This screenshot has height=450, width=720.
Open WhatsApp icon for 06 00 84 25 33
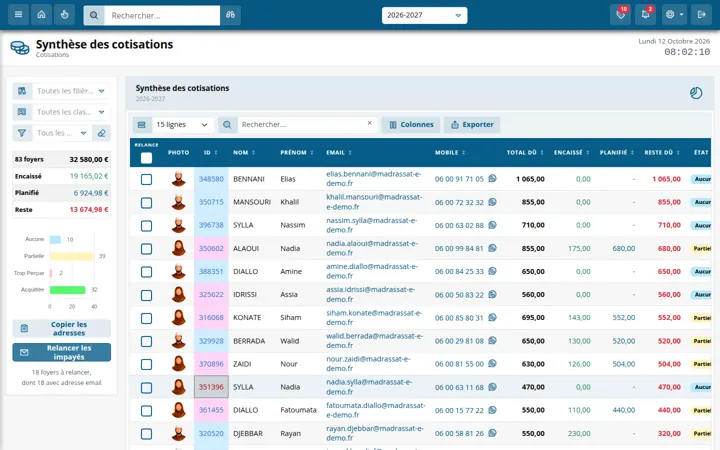(x=492, y=271)
